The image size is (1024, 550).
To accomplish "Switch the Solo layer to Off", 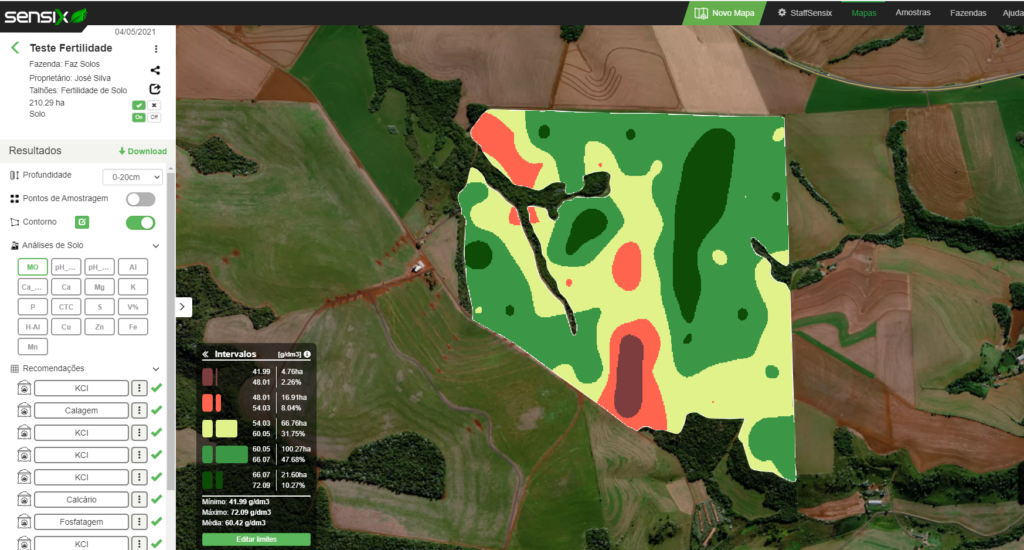I will [x=154, y=117].
